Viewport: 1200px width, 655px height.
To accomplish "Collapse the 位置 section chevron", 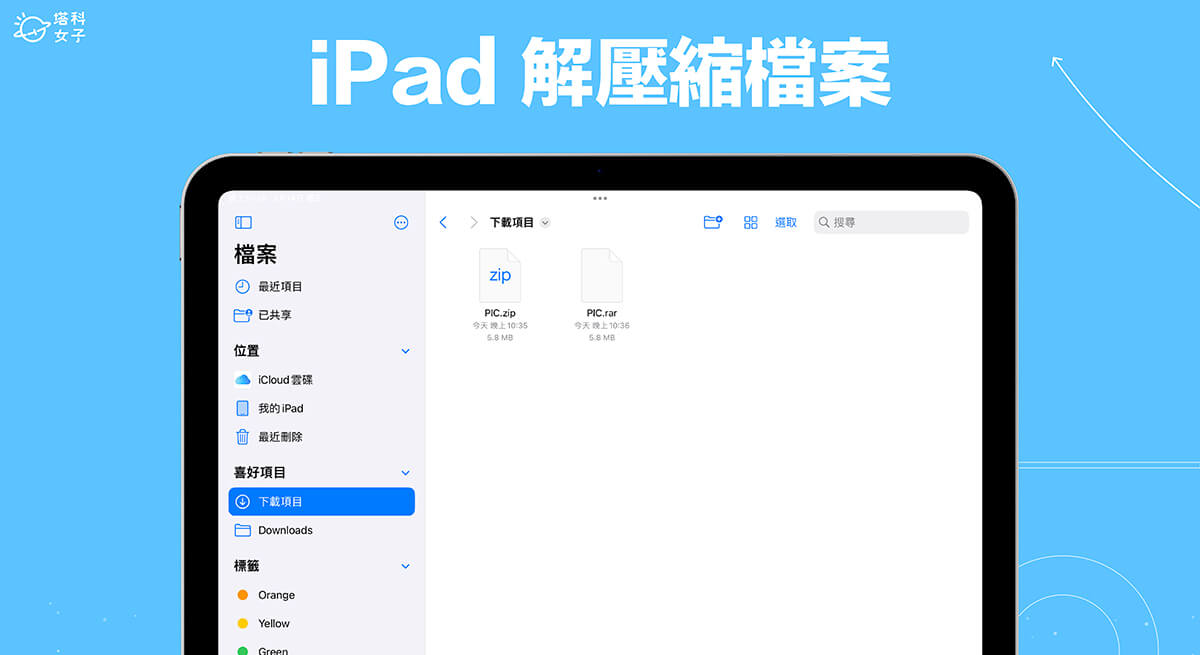I will point(405,352).
